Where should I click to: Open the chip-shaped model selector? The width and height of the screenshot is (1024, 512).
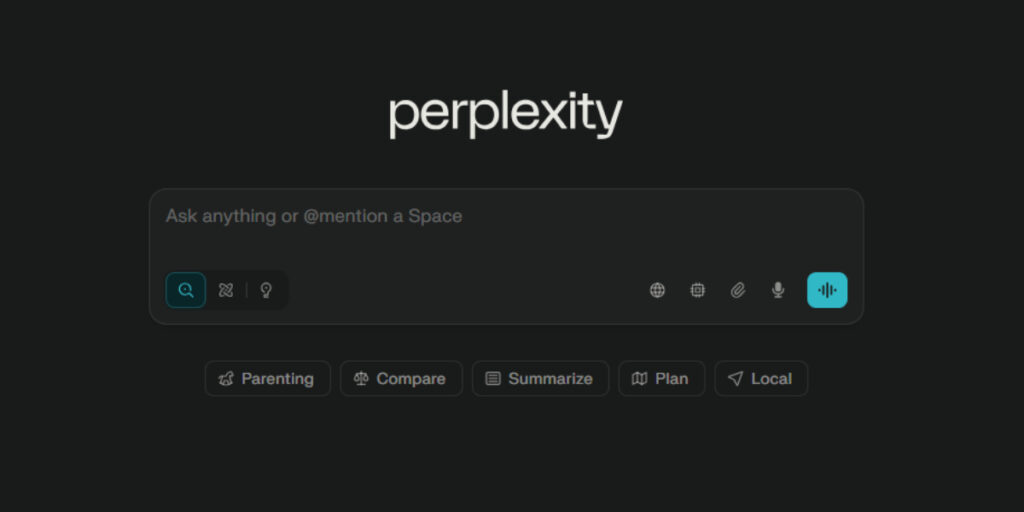pos(697,290)
